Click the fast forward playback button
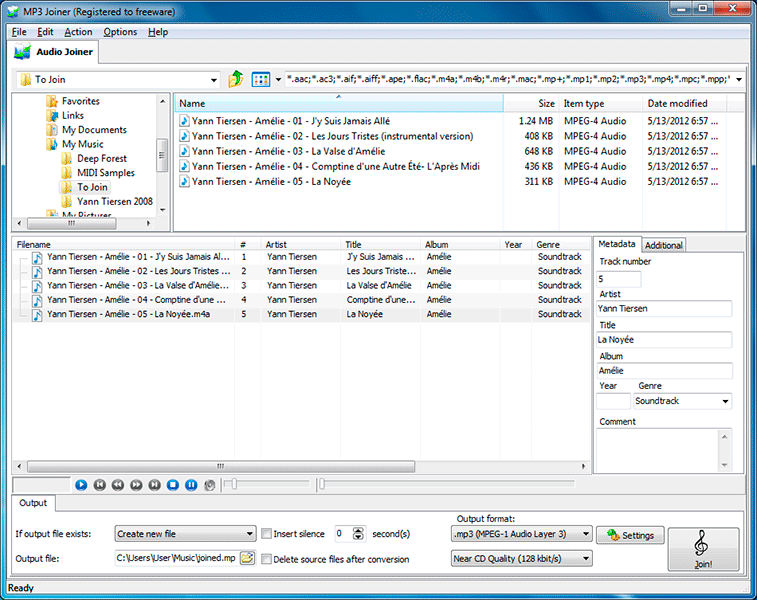Screen dimensions: 757x600 136,485
